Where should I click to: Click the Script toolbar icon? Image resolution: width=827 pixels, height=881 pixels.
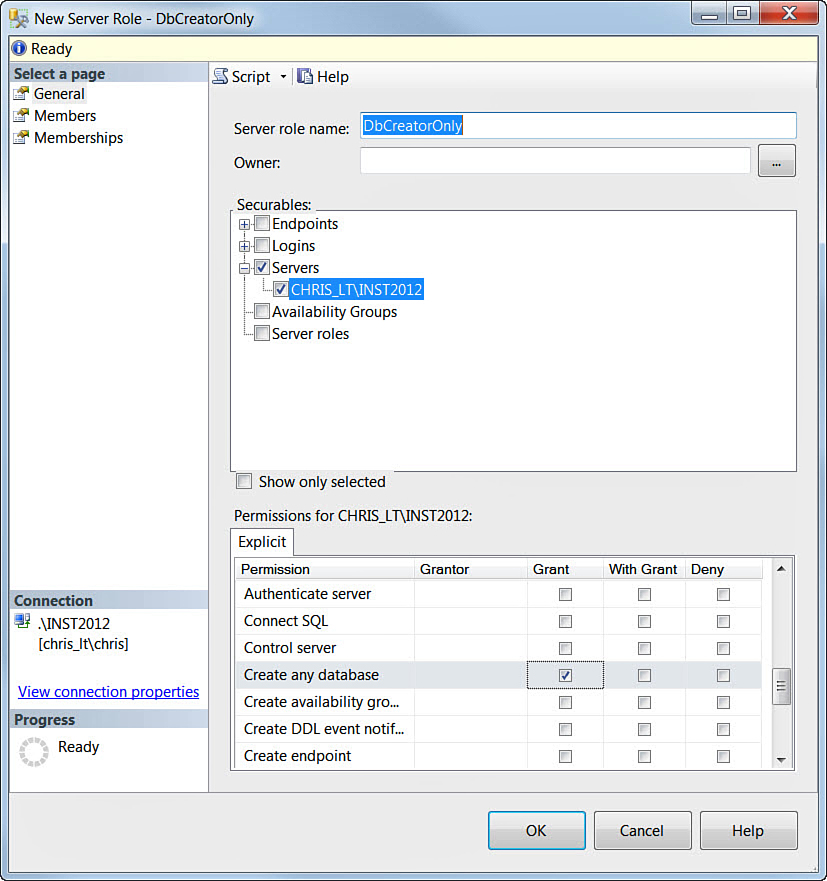click(x=221, y=77)
